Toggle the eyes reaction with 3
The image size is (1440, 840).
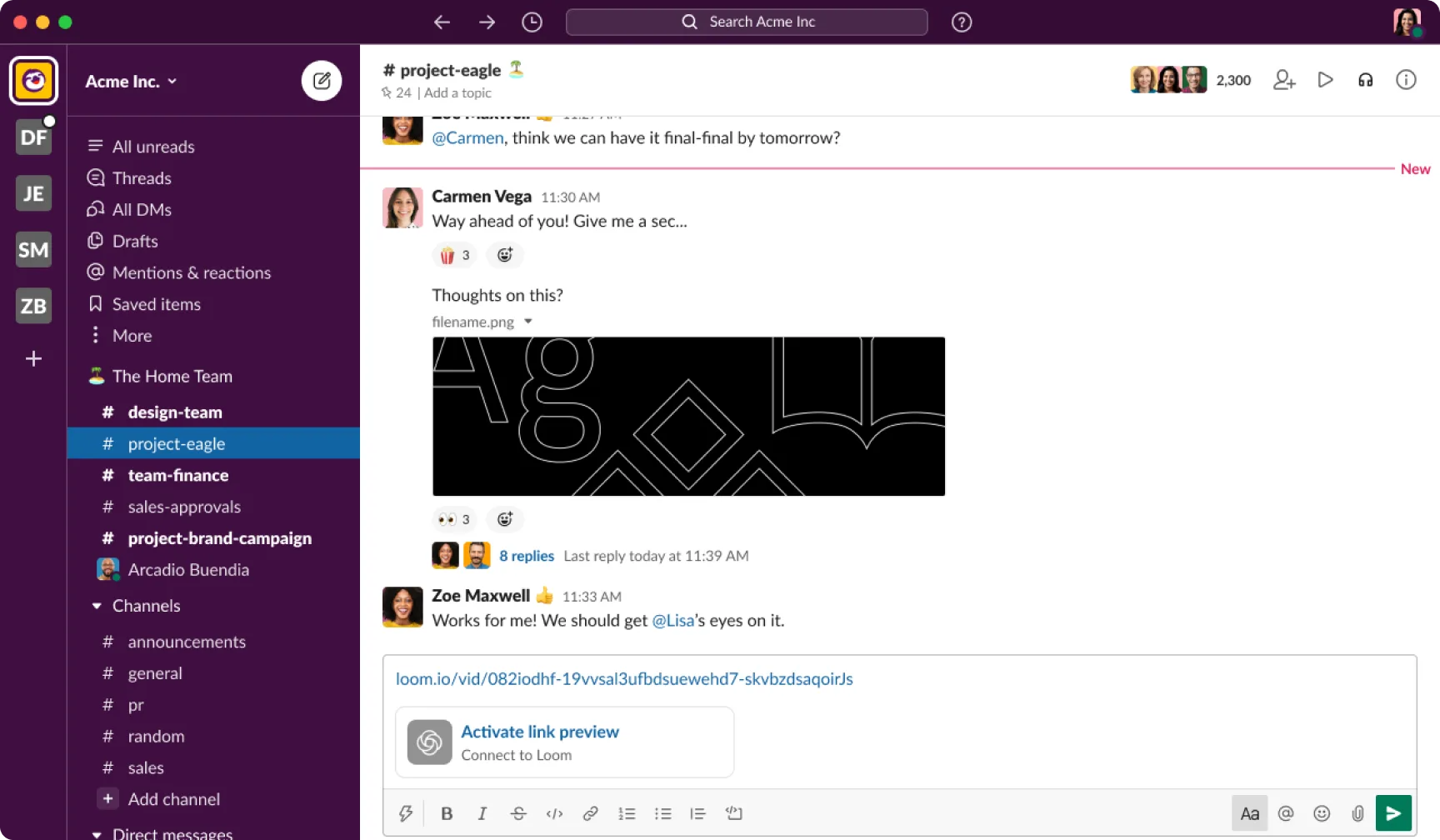click(455, 519)
